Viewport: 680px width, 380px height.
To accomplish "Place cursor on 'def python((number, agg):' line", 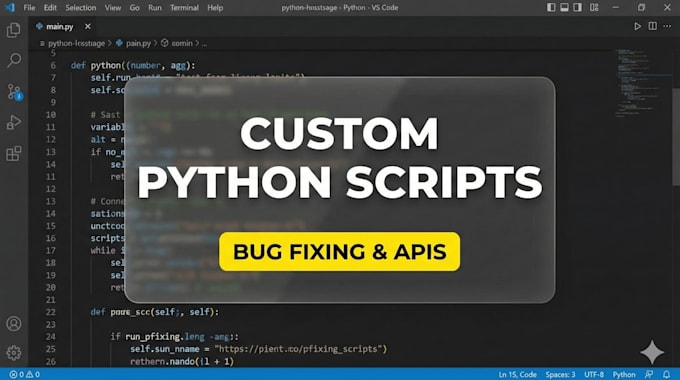I will click(134, 66).
